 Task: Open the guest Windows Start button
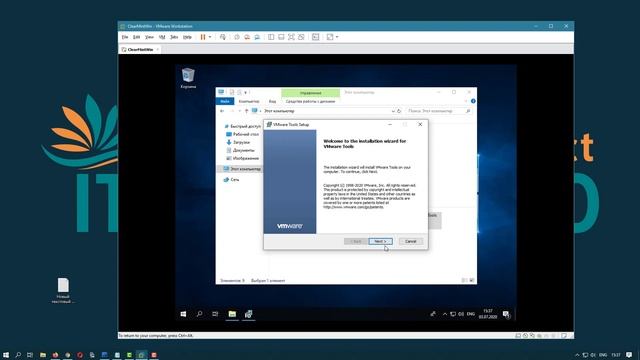coord(183,314)
